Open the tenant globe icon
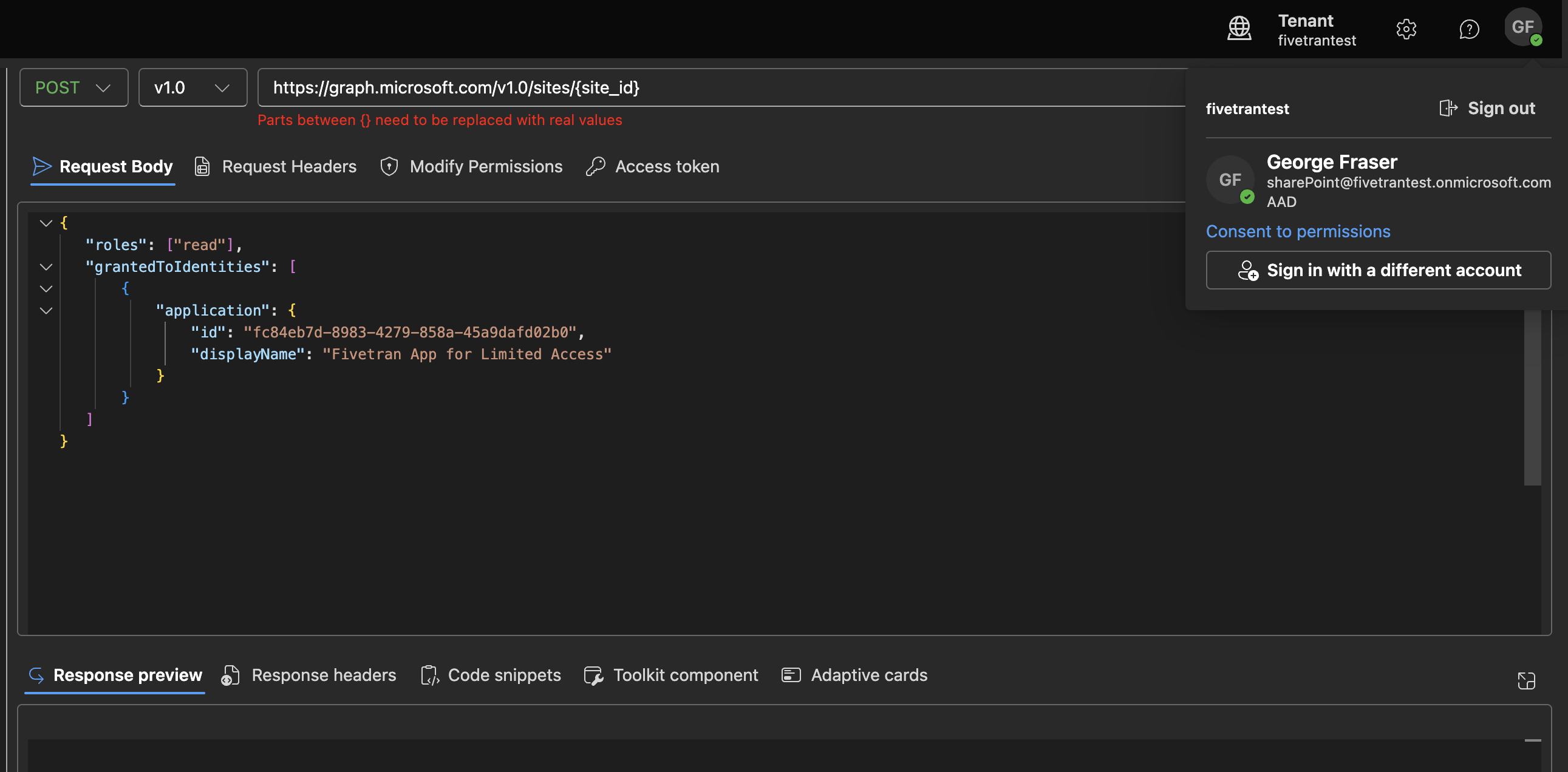Image resolution: width=1568 pixels, height=772 pixels. pyautogui.click(x=1239, y=29)
